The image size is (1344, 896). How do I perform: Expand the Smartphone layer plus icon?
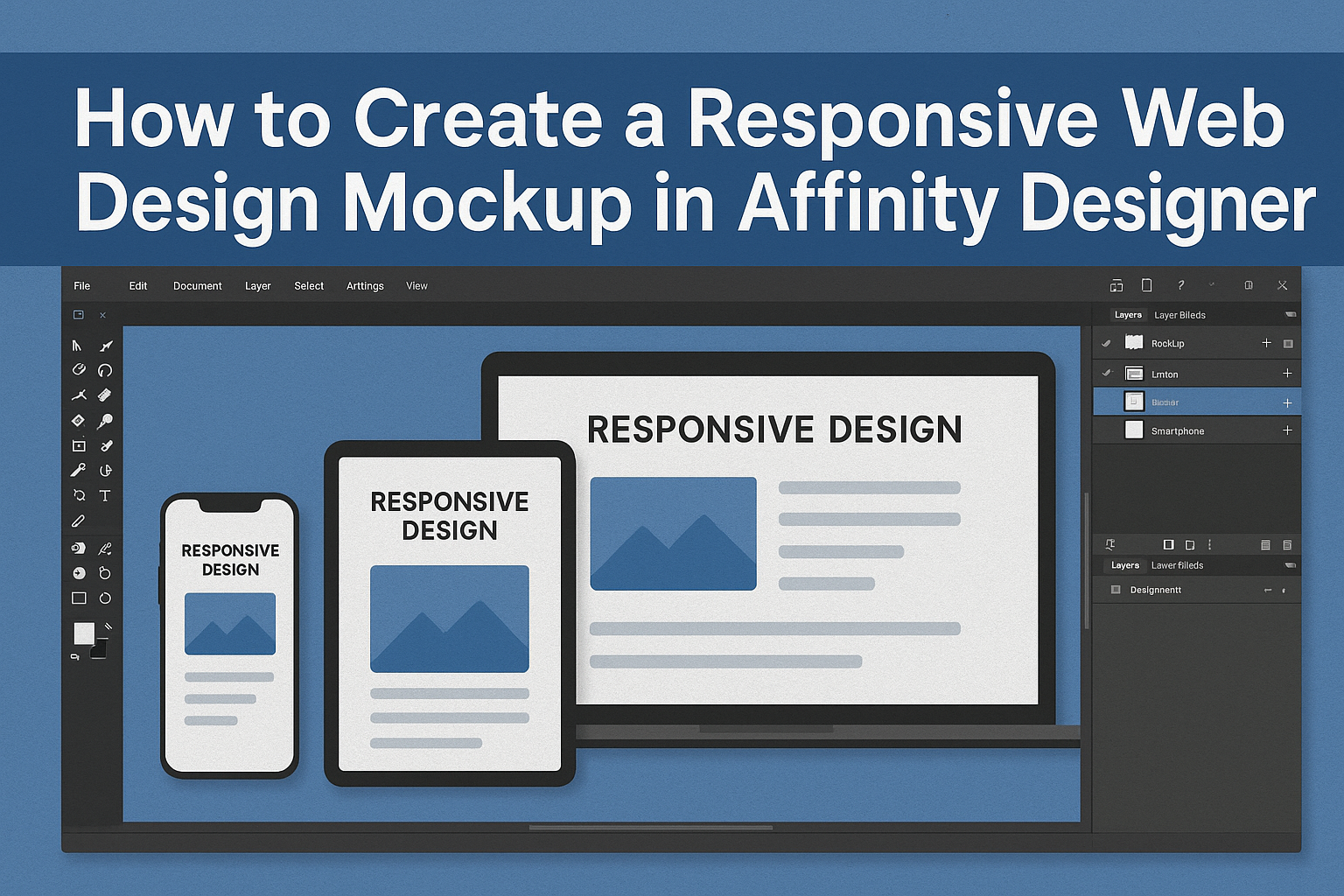1287,430
